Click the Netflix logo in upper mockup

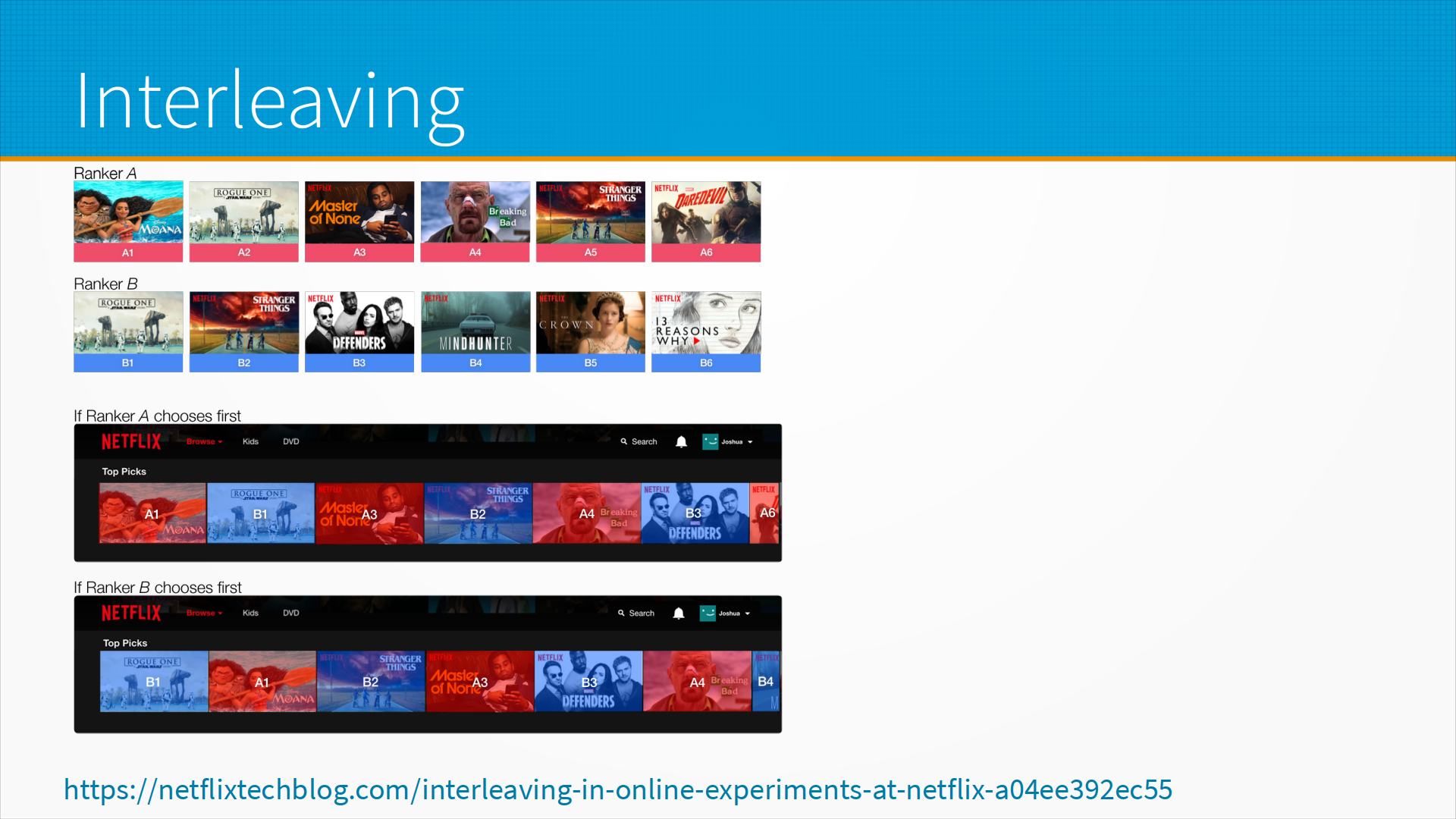[131, 441]
